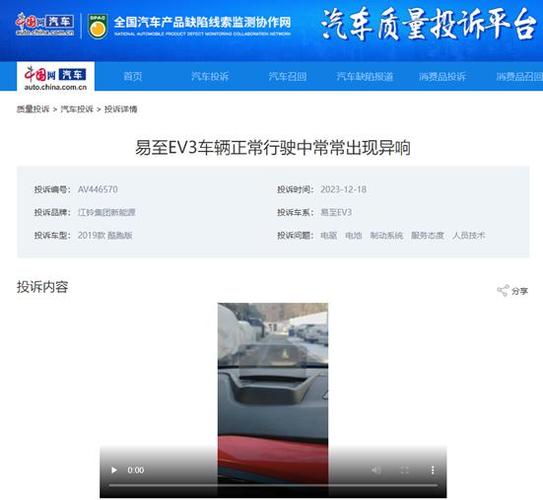Click the headline 易至EV3车辆正常行驶中常常出现异响
Viewport: 543px width, 500px height.
tap(273, 148)
